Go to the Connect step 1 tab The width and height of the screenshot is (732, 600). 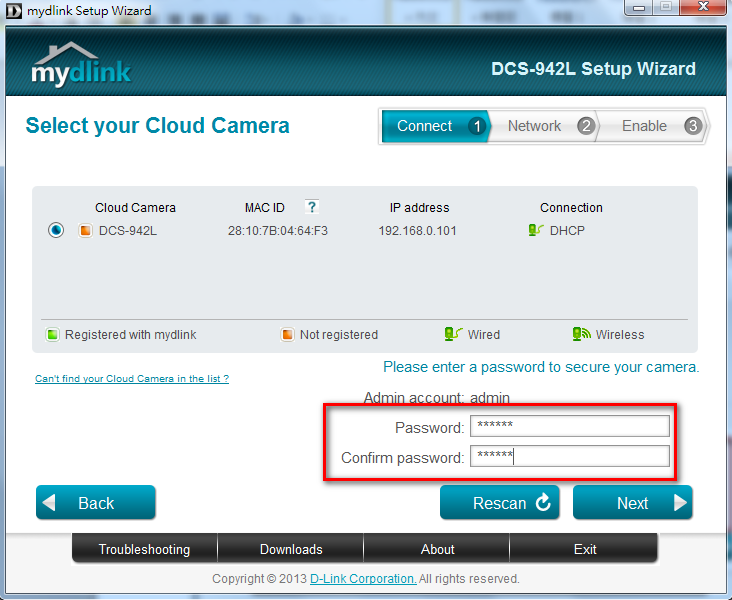point(435,126)
